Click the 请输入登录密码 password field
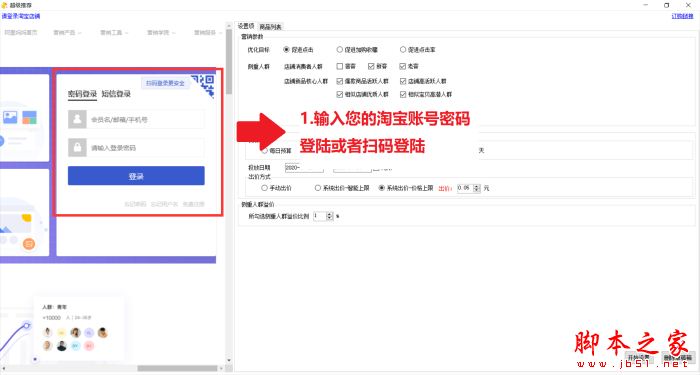The width and height of the screenshot is (700, 375). coord(146,147)
